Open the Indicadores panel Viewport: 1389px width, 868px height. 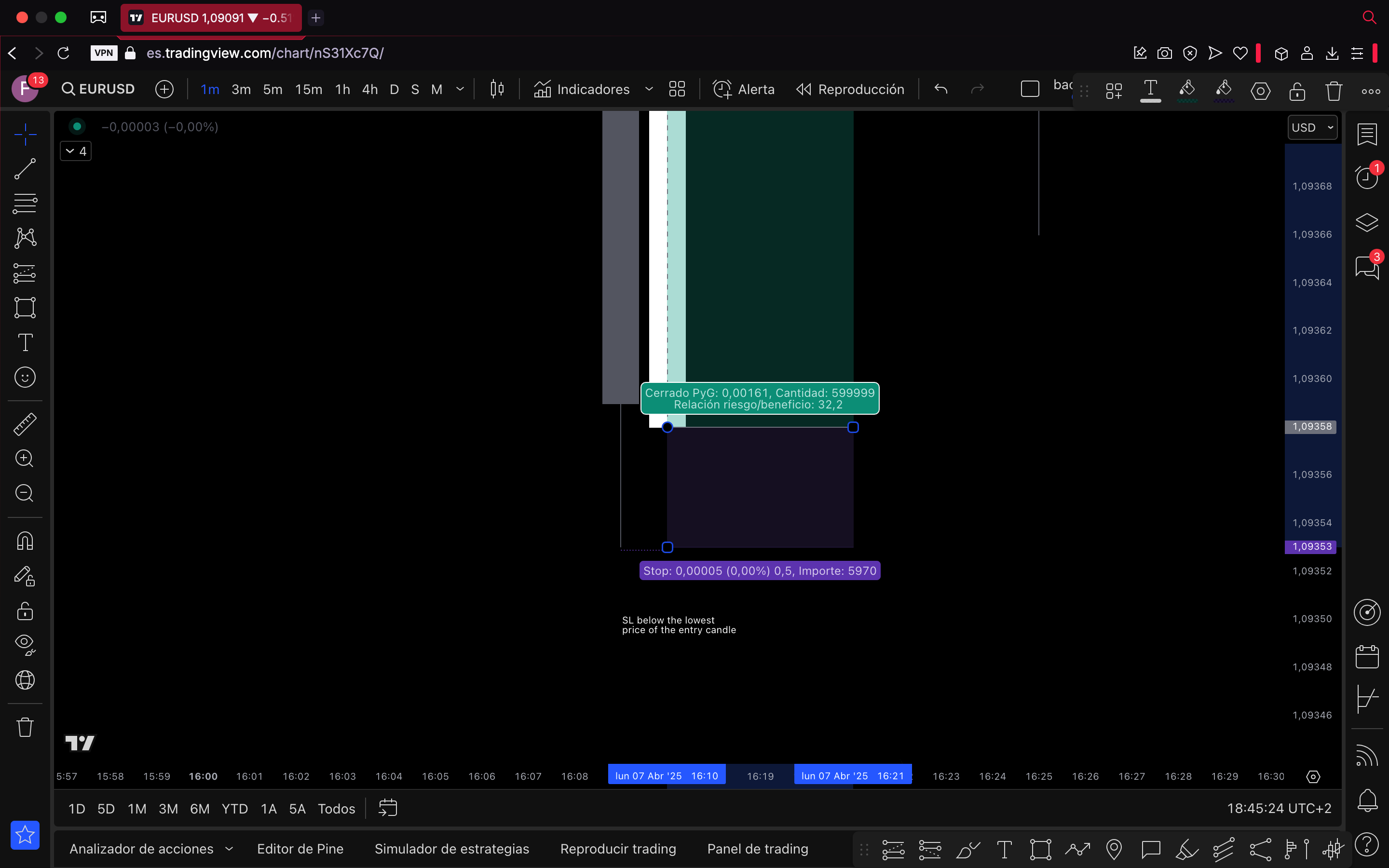(582, 89)
